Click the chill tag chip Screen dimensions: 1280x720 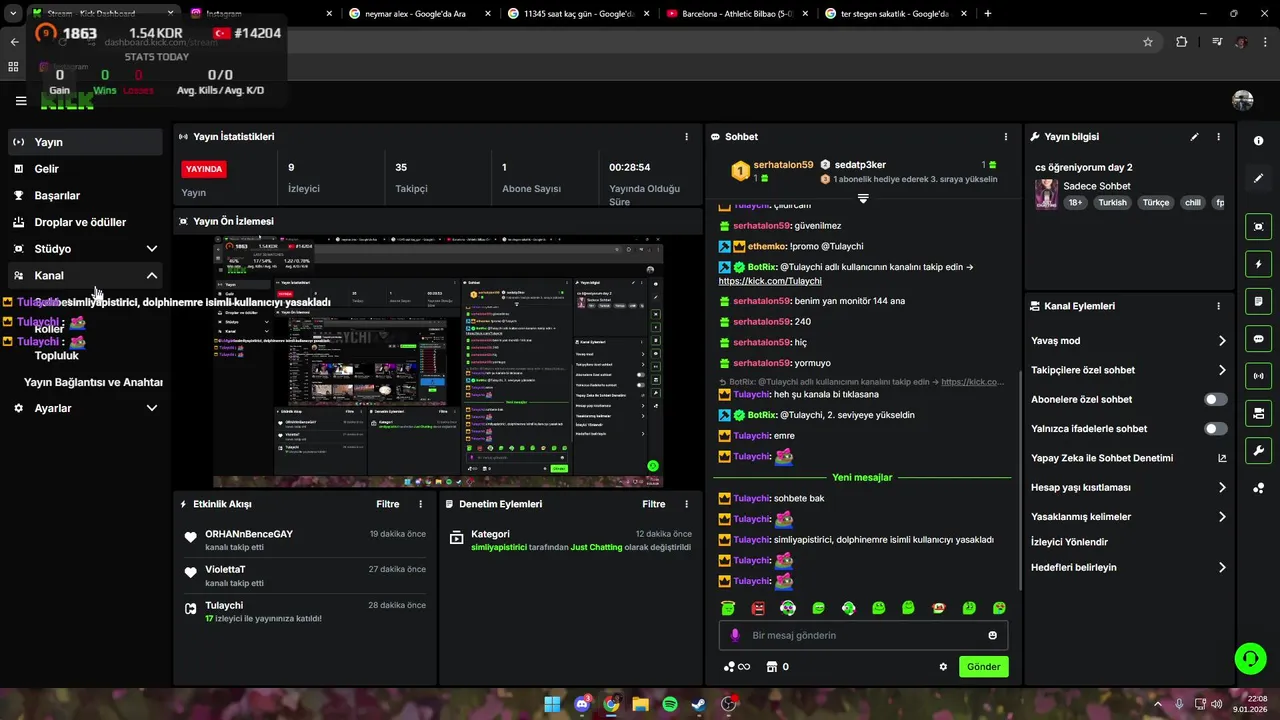(1192, 202)
